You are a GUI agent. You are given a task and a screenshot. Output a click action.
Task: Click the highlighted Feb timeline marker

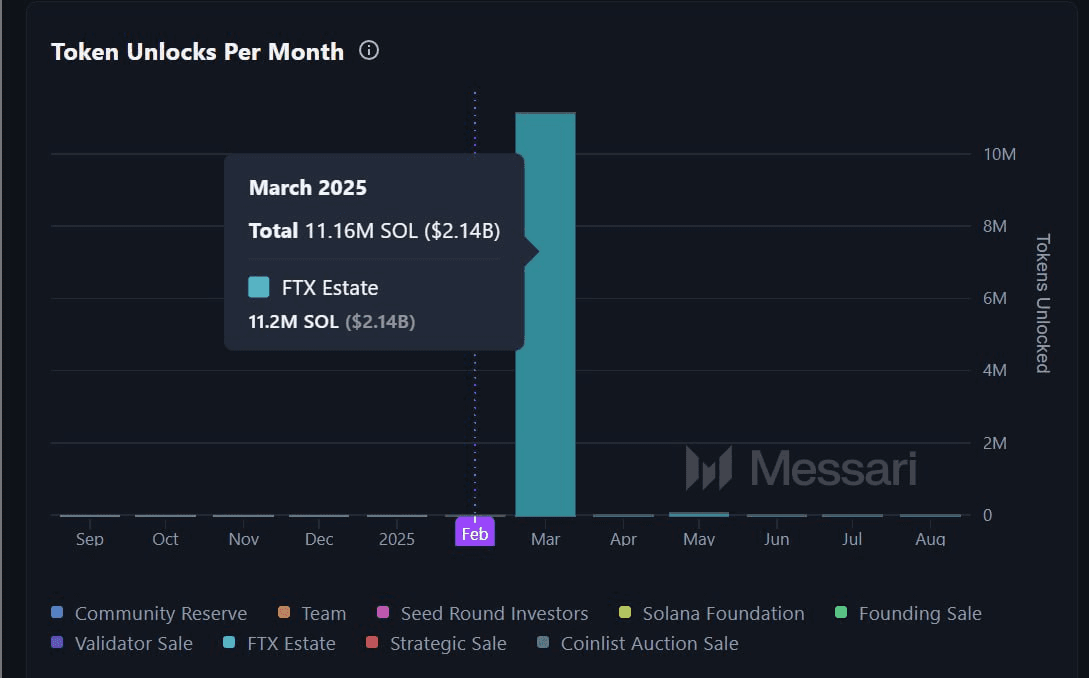tap(475, 531)
